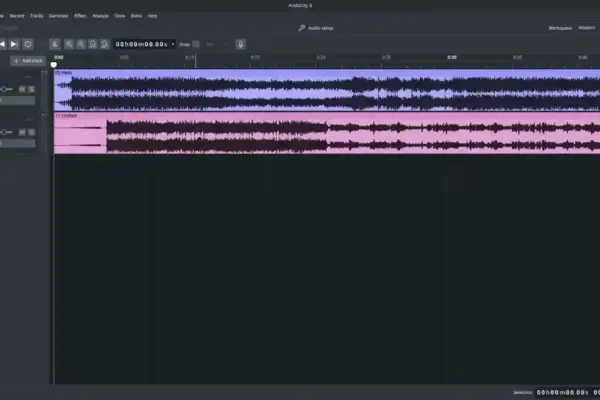Click the Selection start timecode field
The width and height of the screenshot is (600, 400).
(562, 392)
